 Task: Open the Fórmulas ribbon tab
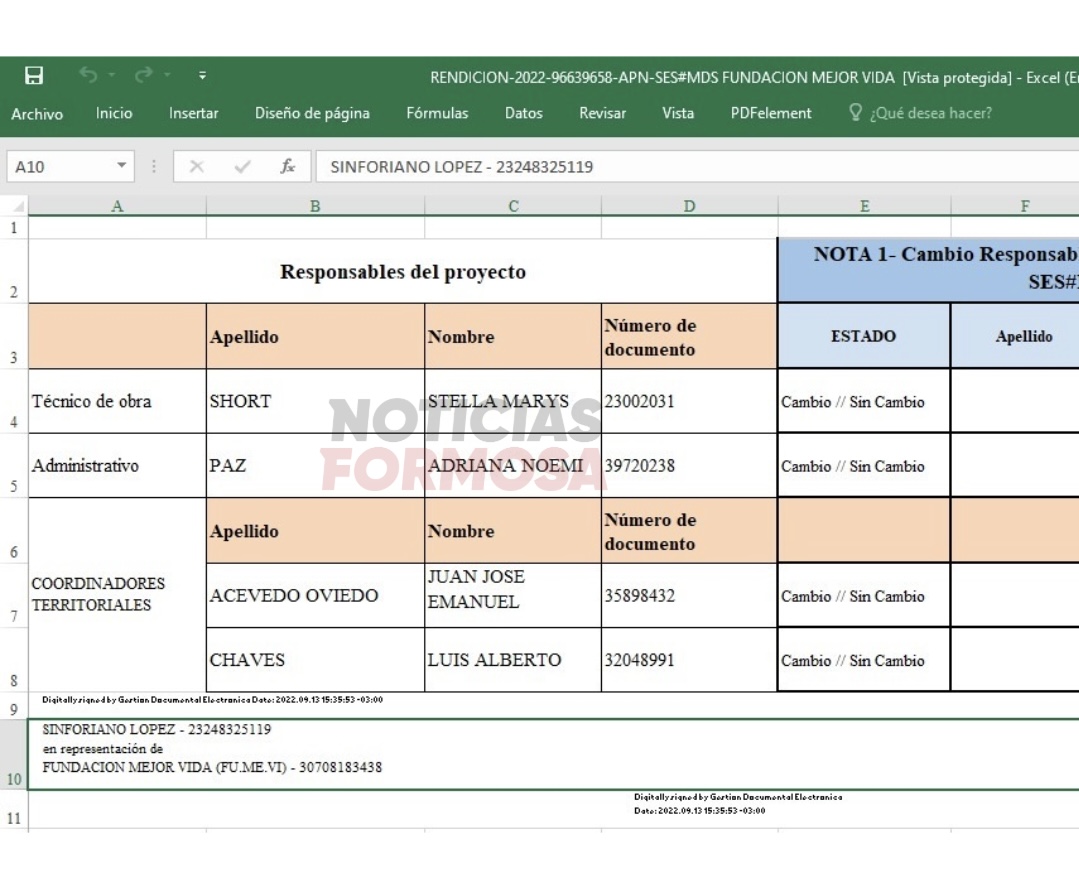(x=437, y=113)
